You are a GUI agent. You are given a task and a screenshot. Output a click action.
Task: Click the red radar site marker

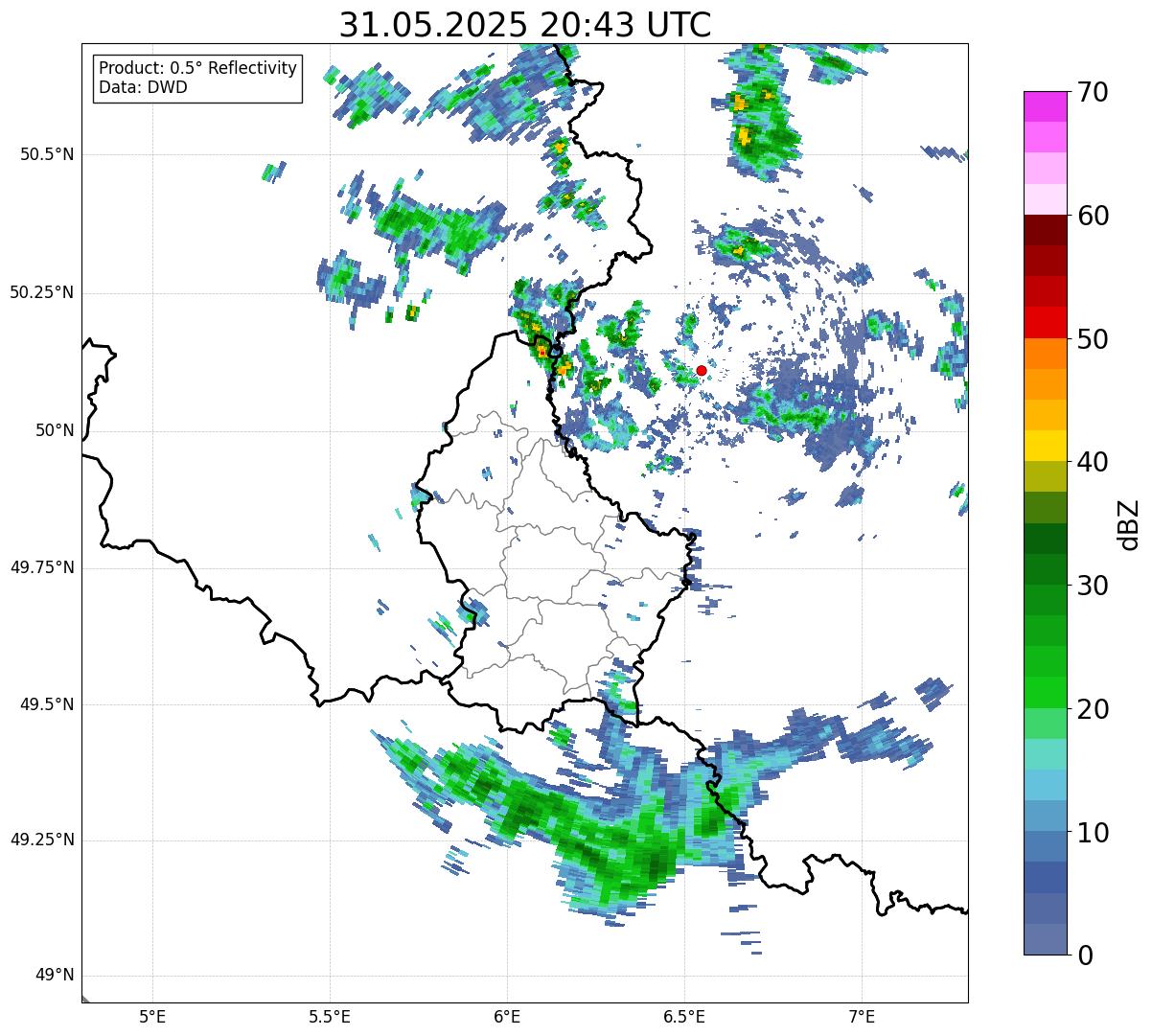pyautogui.click(x=702, y=370)
